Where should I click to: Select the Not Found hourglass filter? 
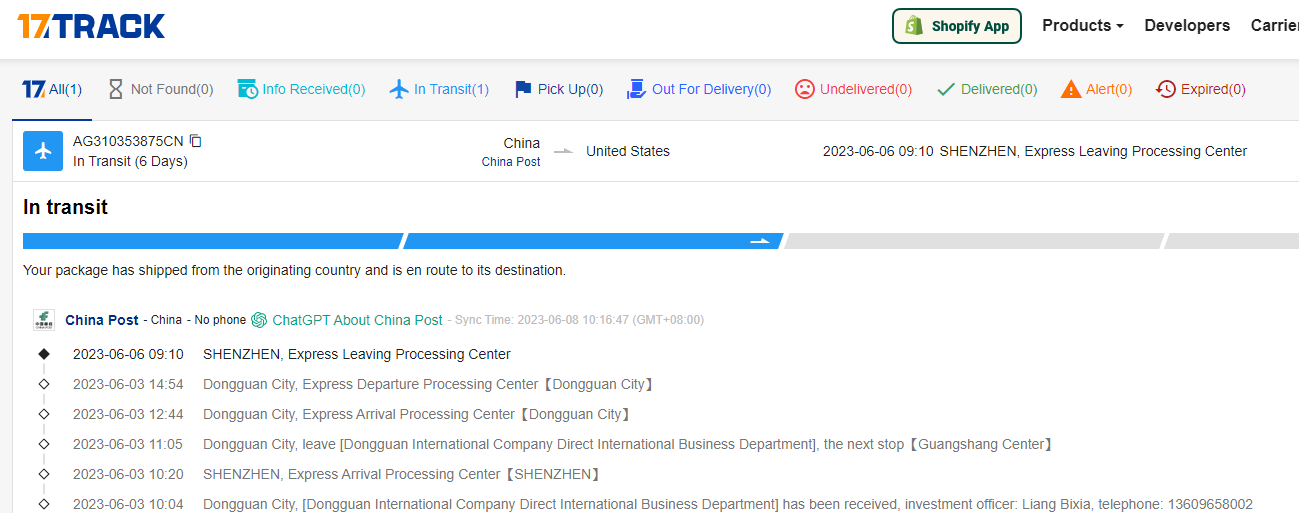[x=160, y=89]
